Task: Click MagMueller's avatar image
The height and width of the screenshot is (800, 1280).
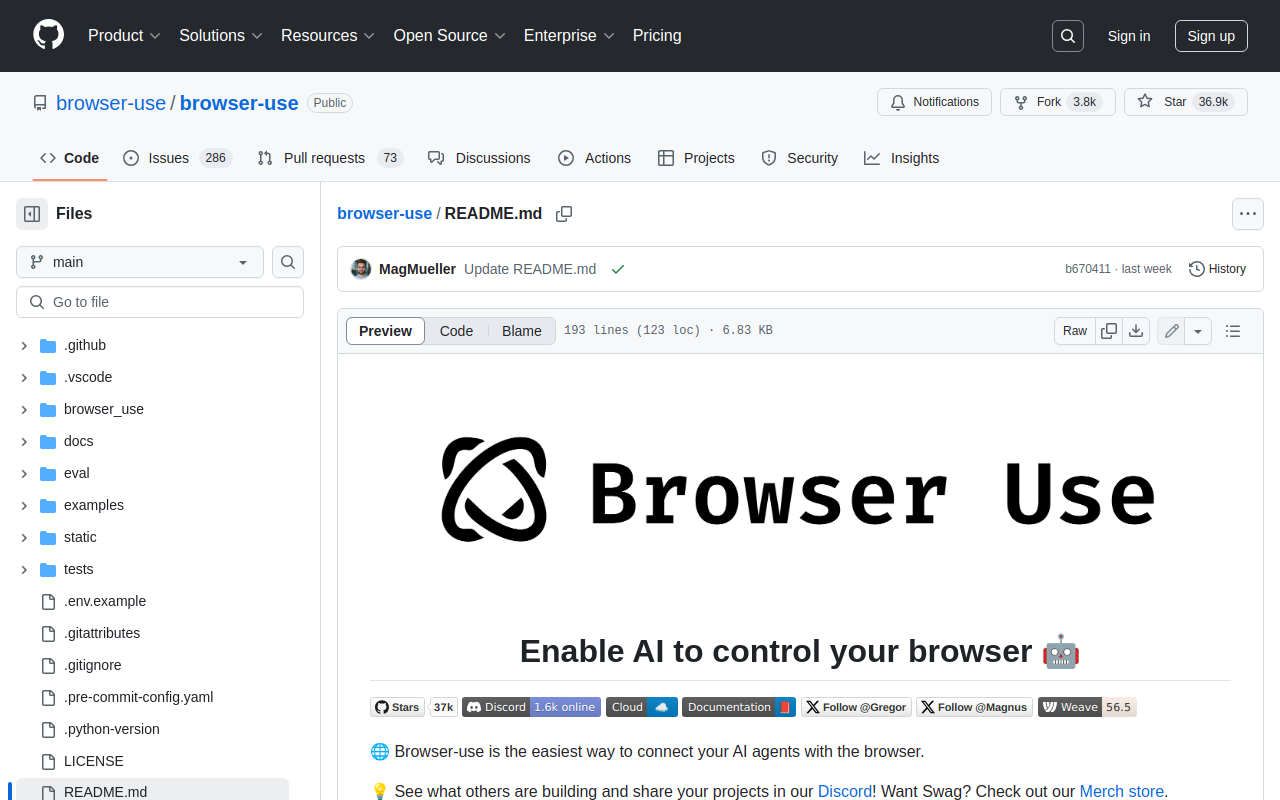Action: pos(361,269)
